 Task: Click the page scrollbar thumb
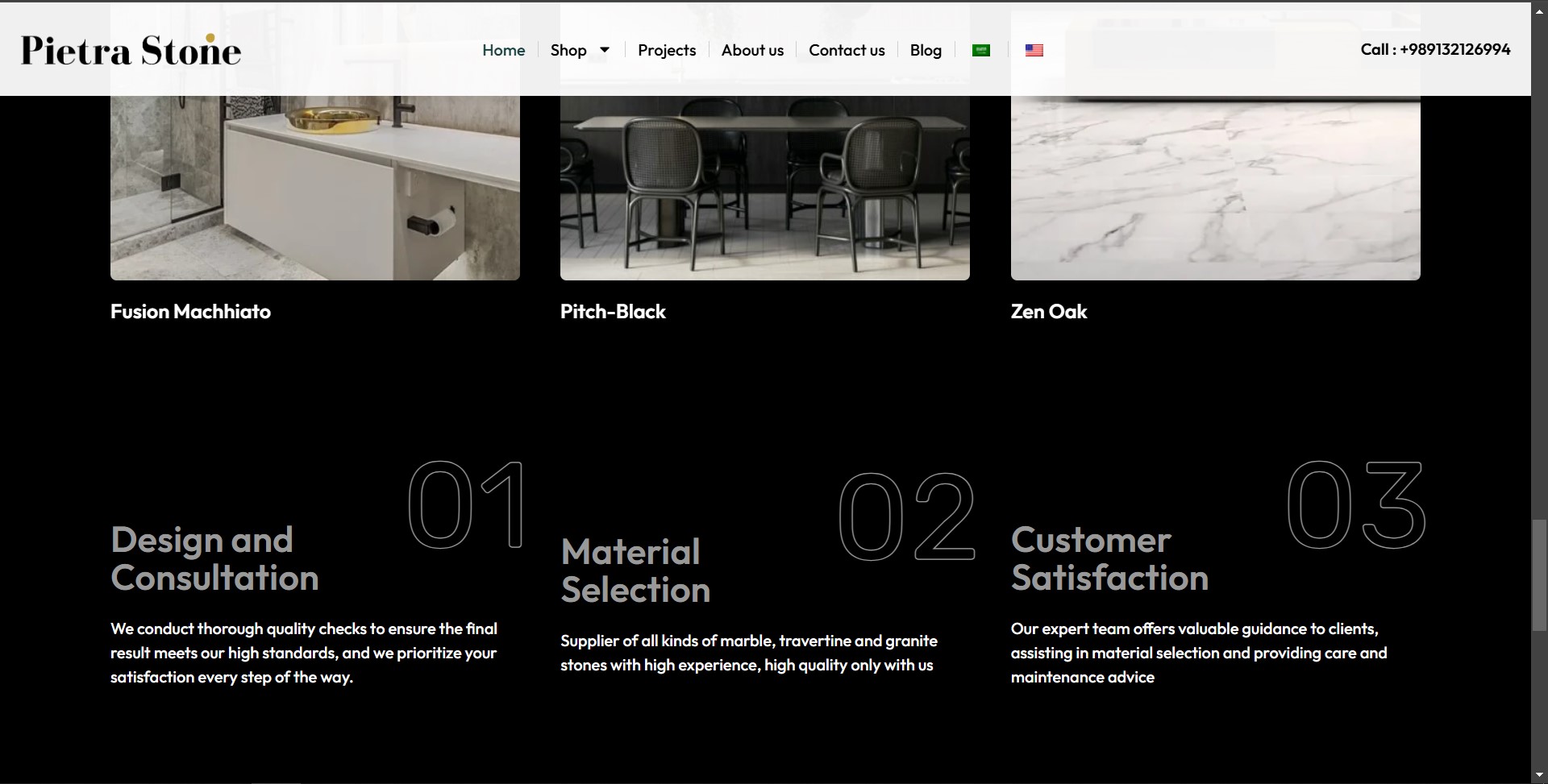1539,575
